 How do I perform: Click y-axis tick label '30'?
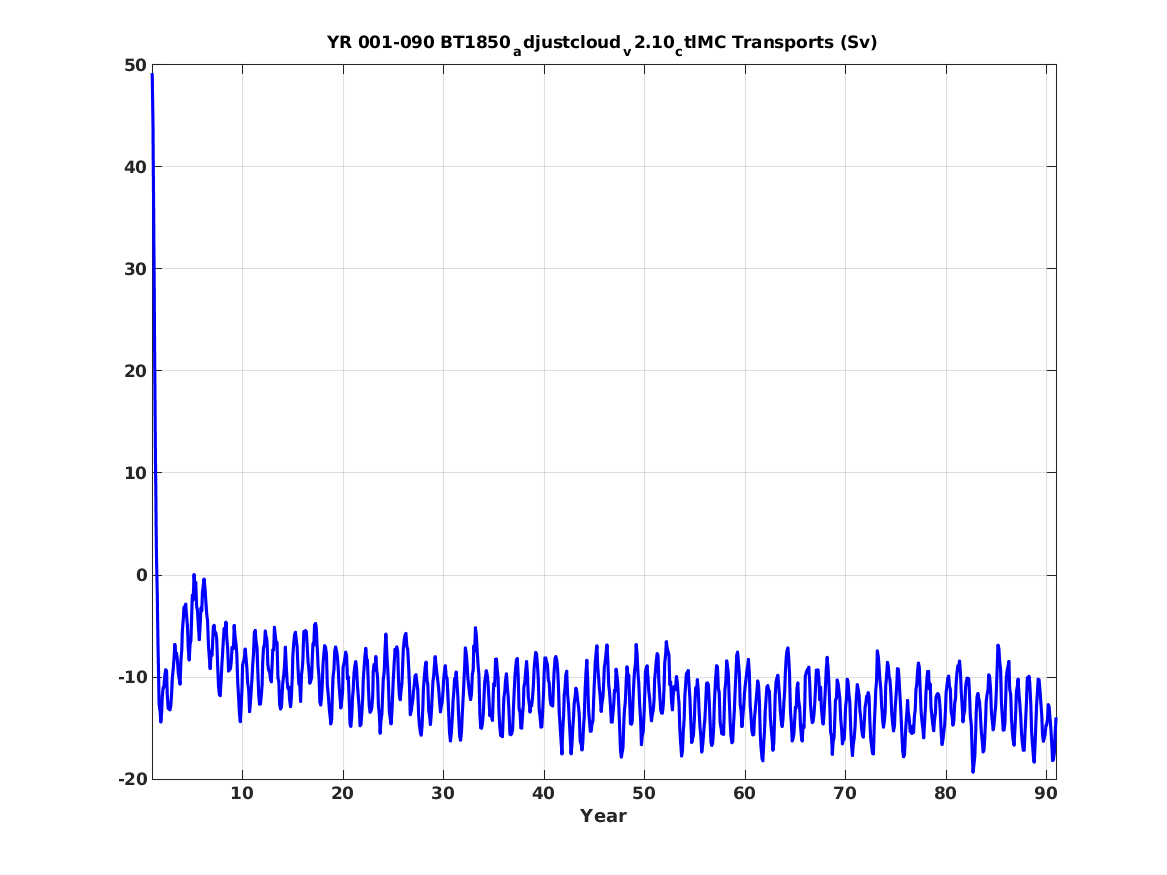135,269
